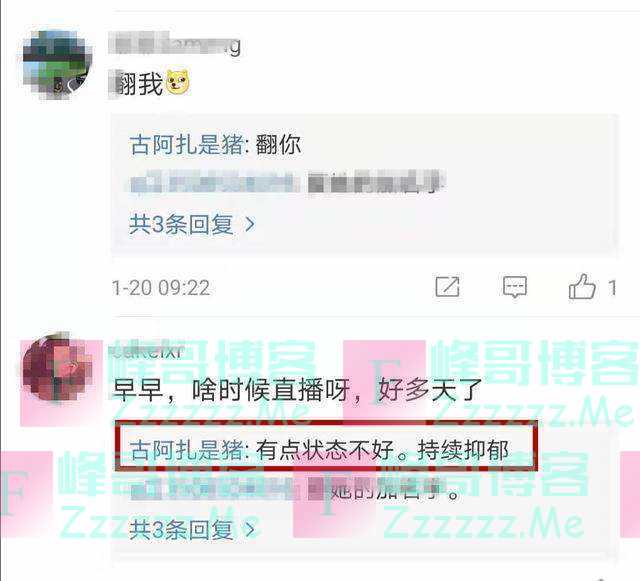Open the first commenter's pixelated green avatar

click(57, 66)
